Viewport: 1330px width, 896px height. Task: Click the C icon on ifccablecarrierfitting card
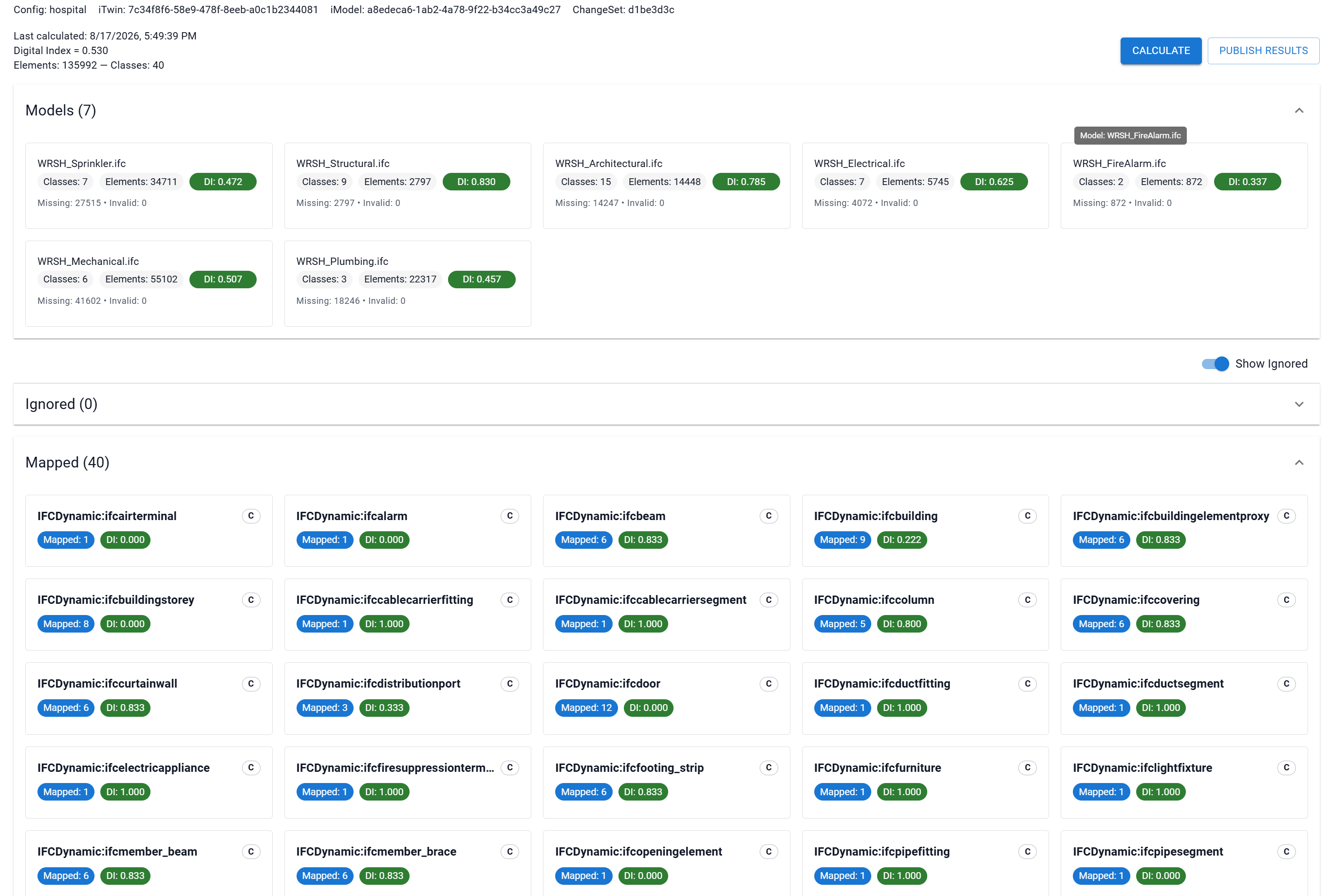(509, 599)
